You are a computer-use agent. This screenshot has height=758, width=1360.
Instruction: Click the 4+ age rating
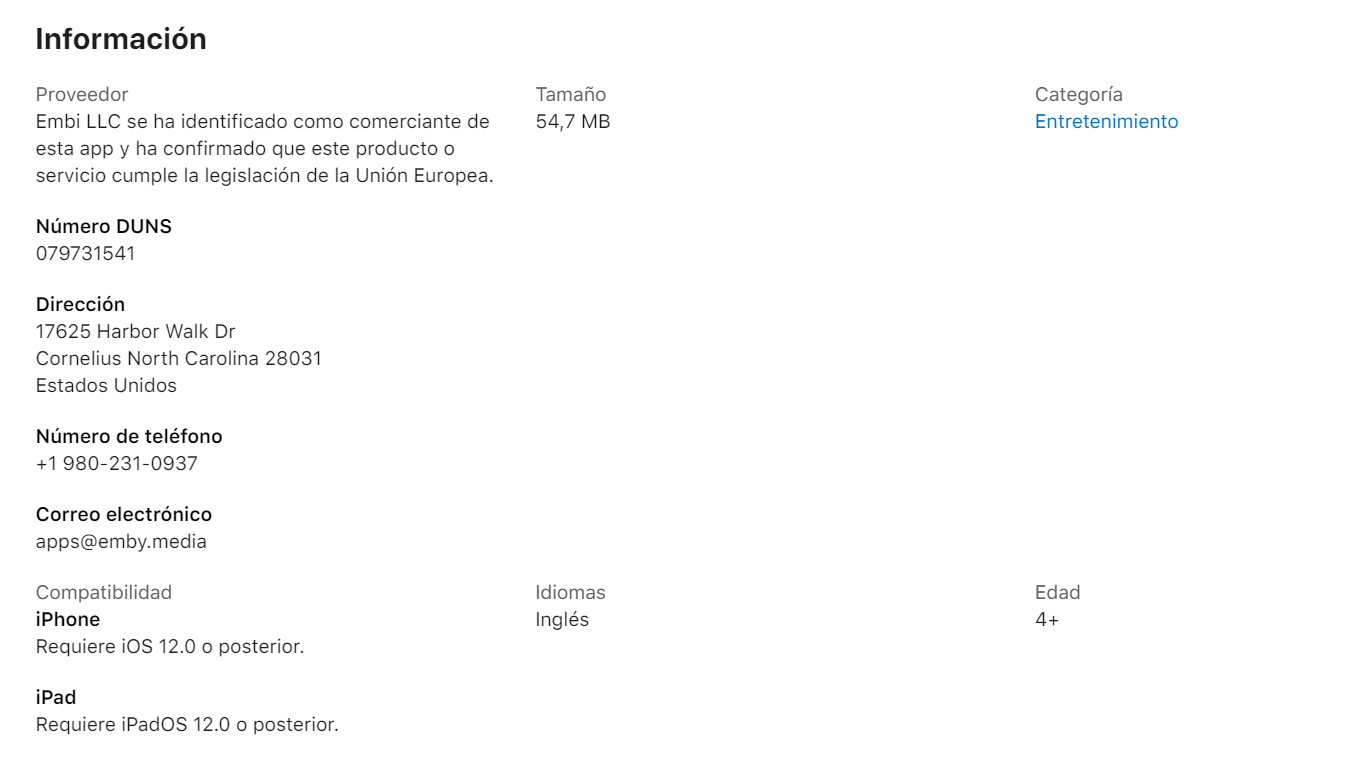tap(1047, 619)
